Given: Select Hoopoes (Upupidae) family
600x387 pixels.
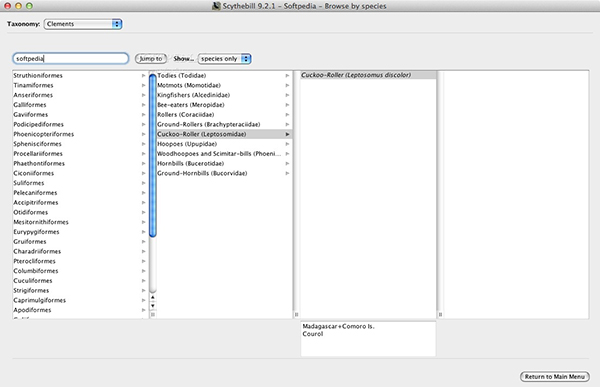Looking at the screenshot, I should point(224,144).
